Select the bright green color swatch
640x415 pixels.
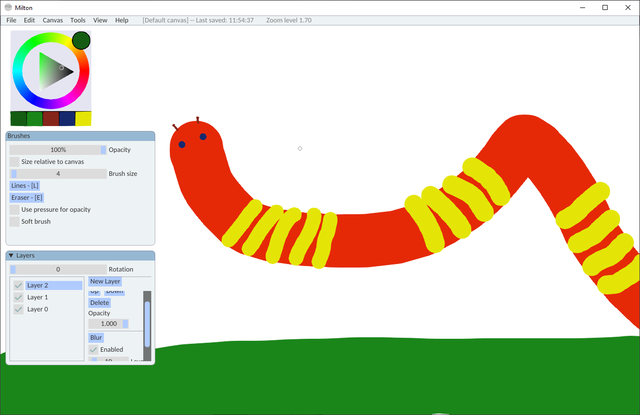[35, 118]
